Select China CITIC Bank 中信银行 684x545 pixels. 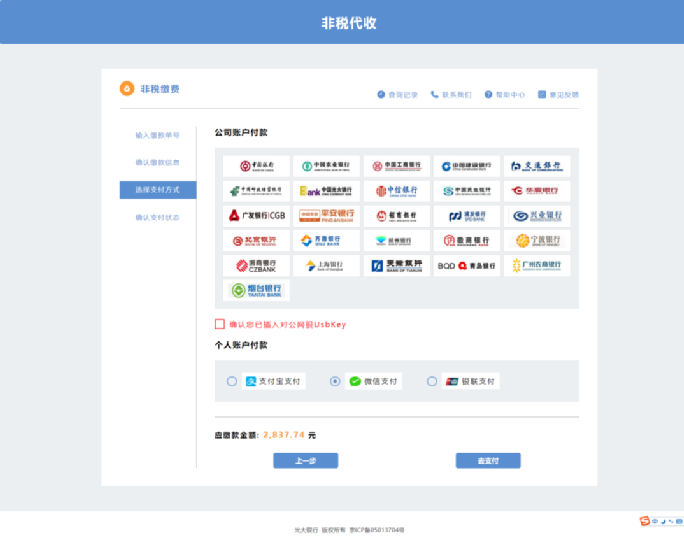point(397,191)
